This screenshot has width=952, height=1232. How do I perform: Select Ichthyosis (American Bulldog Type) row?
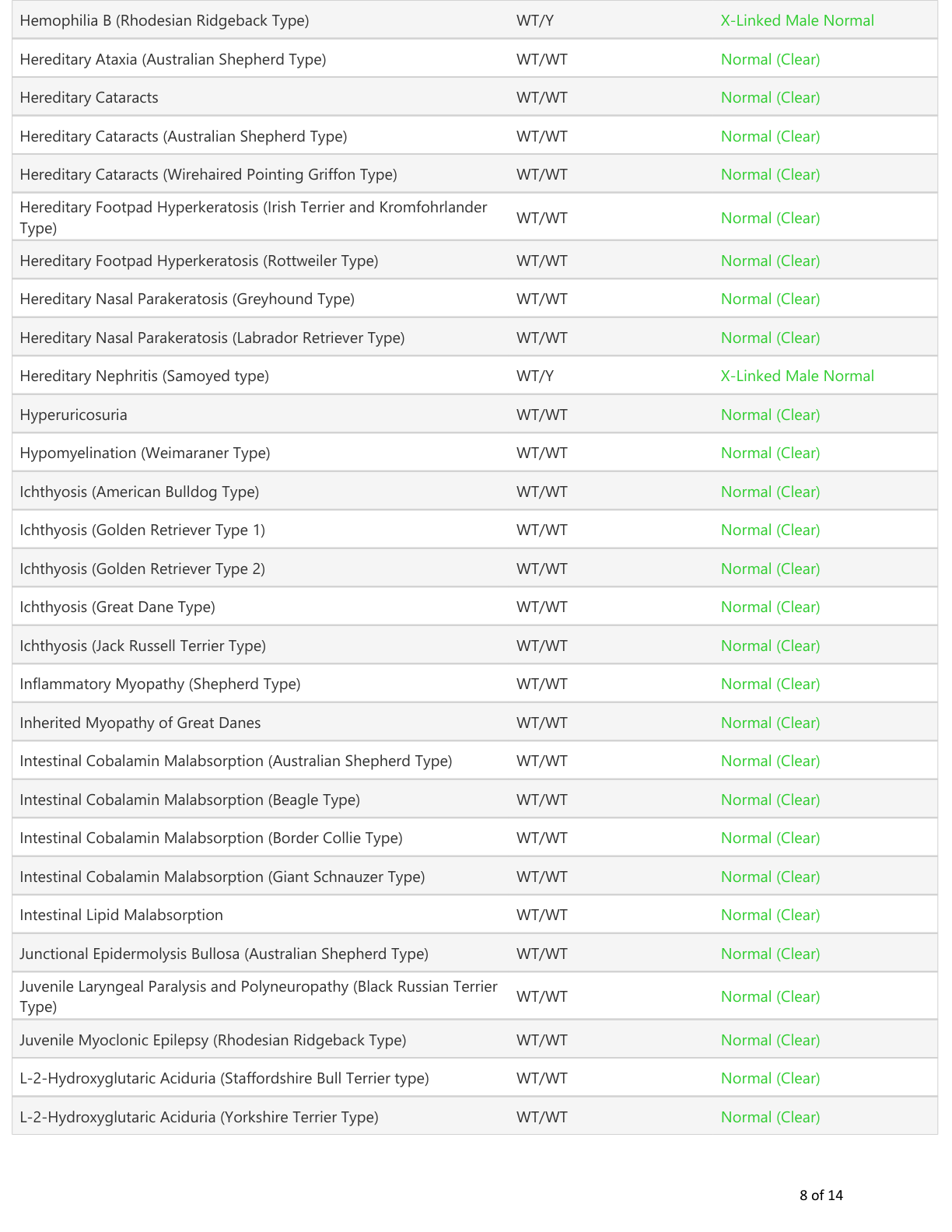coord(474,492)
